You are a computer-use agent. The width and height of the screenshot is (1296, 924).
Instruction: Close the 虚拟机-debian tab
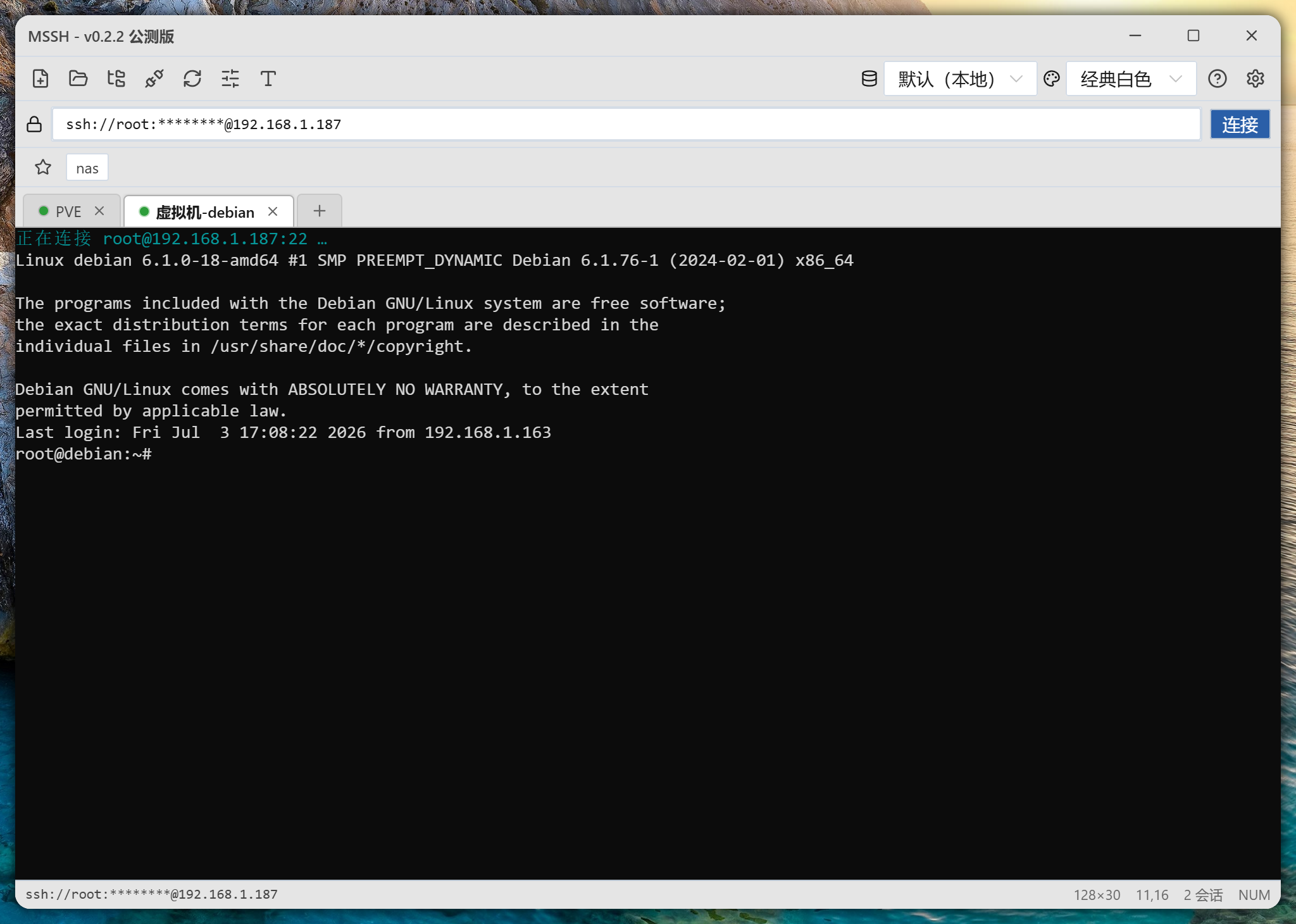coord(273,211)
